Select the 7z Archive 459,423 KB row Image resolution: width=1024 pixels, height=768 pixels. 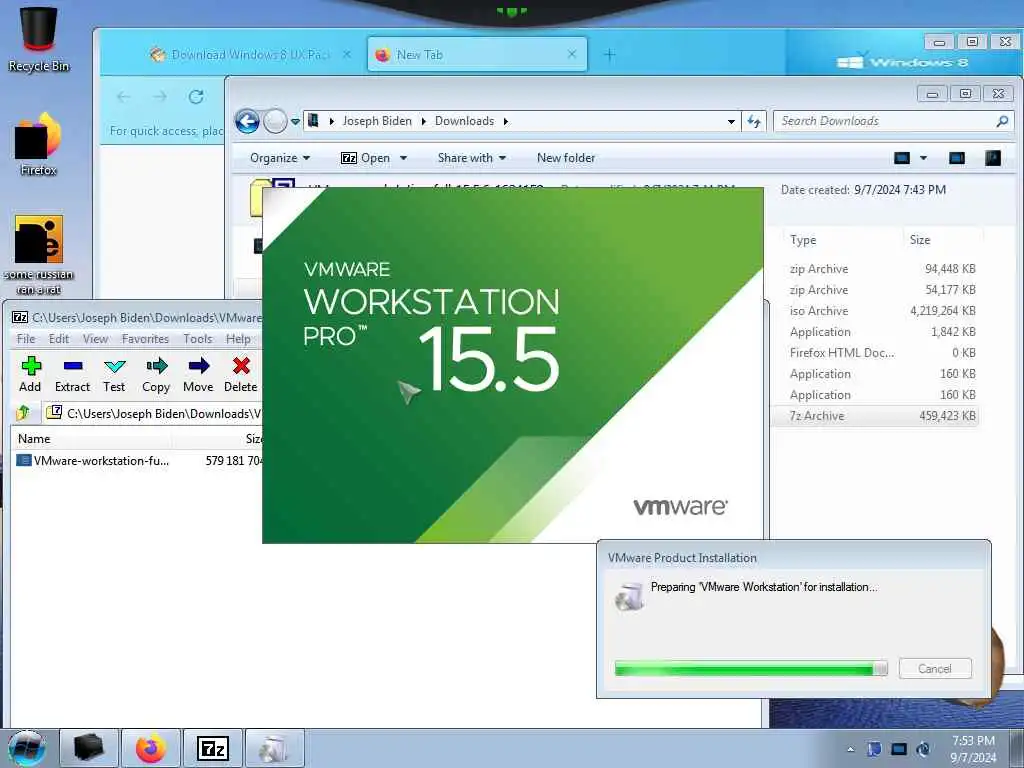(875, 416)
